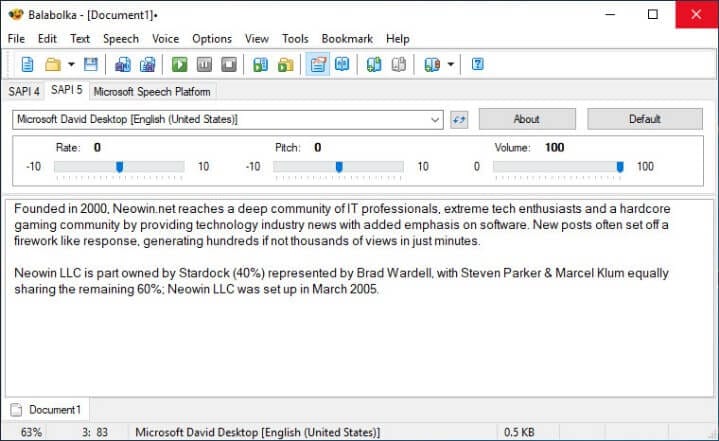Stop speech using the stop icon
Screen dimensions: 719x441
click(x=229, y=64)
